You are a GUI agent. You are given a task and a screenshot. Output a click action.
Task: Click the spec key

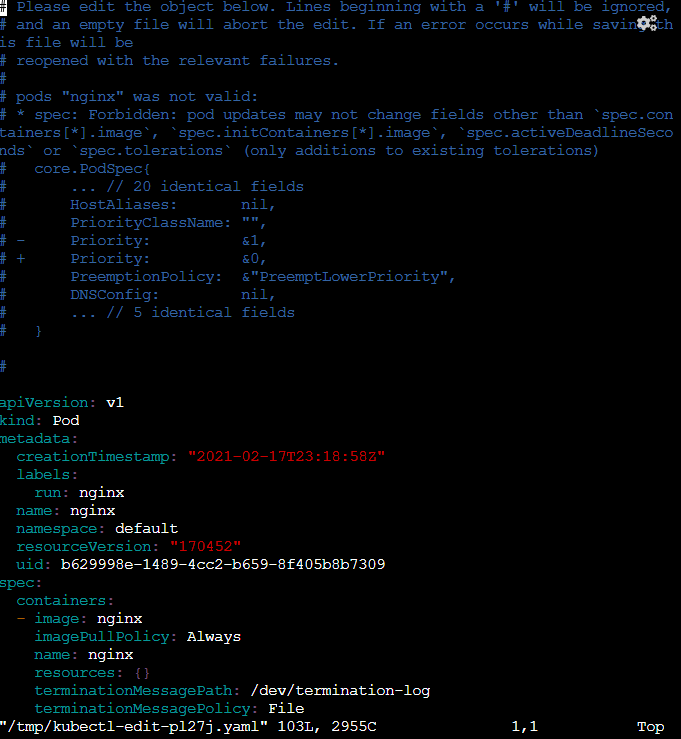[19, 583]
